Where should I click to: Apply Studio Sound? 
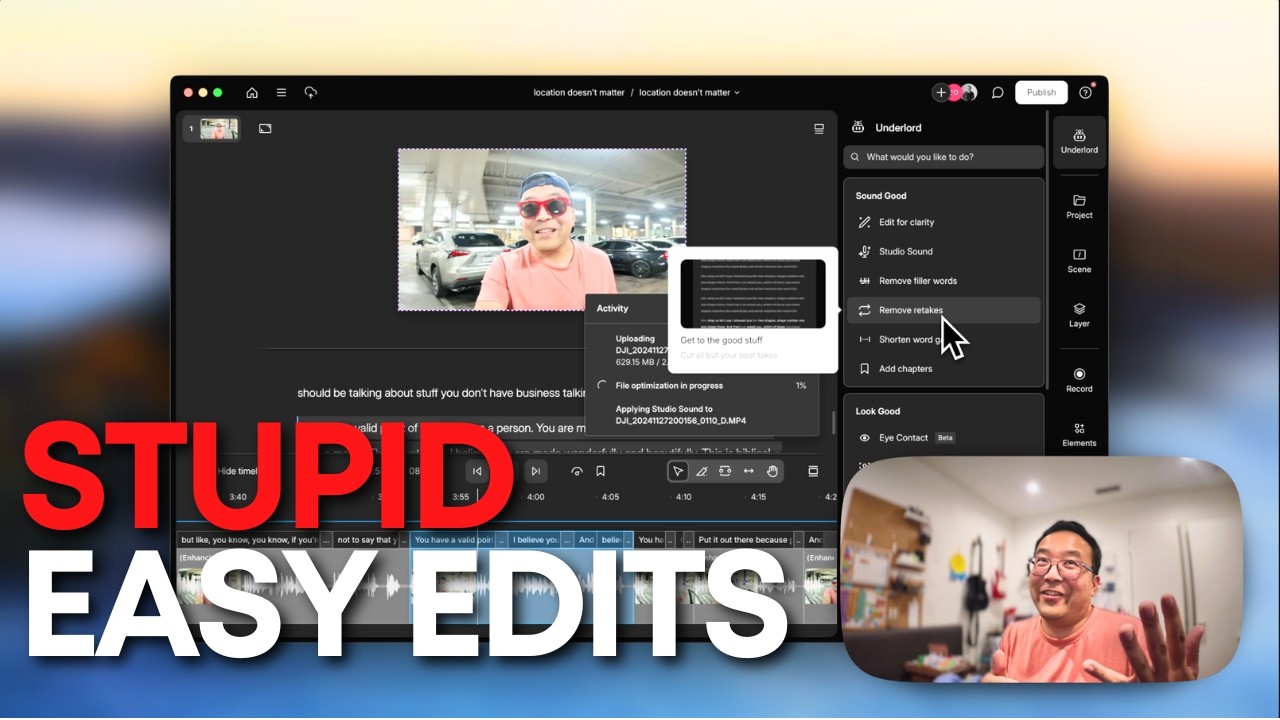pos(943,251)
